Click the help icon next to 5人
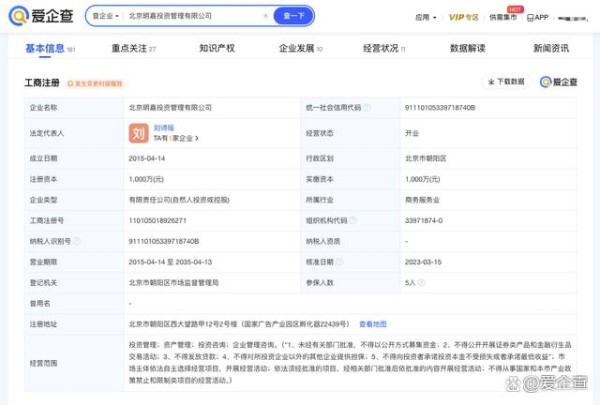 [421, 283]
